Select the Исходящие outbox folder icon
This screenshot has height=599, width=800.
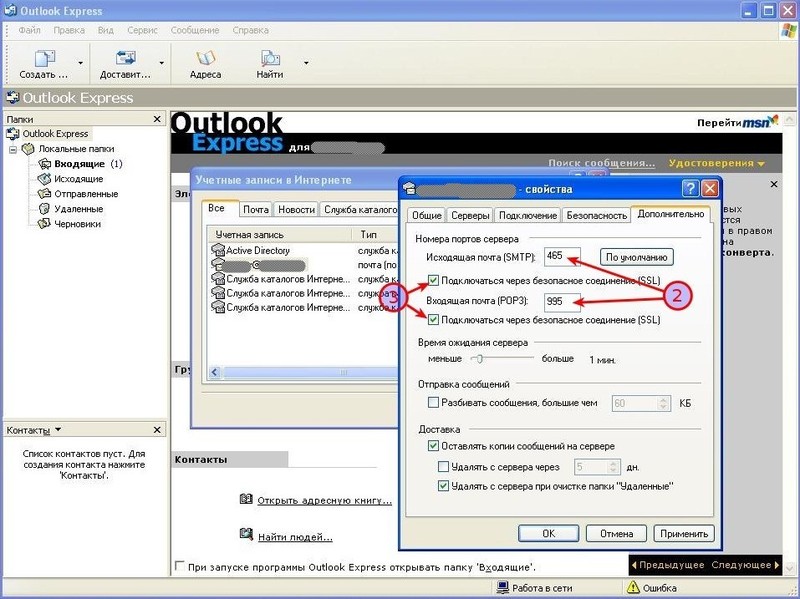click(44, 179)
